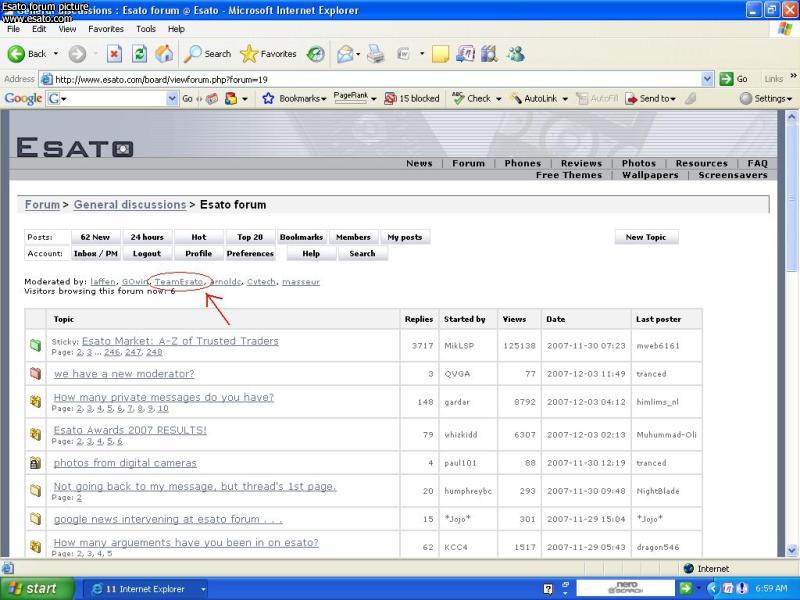Click the Nero Scout taskbar field

pyautogui.click(x=626, y=588)
